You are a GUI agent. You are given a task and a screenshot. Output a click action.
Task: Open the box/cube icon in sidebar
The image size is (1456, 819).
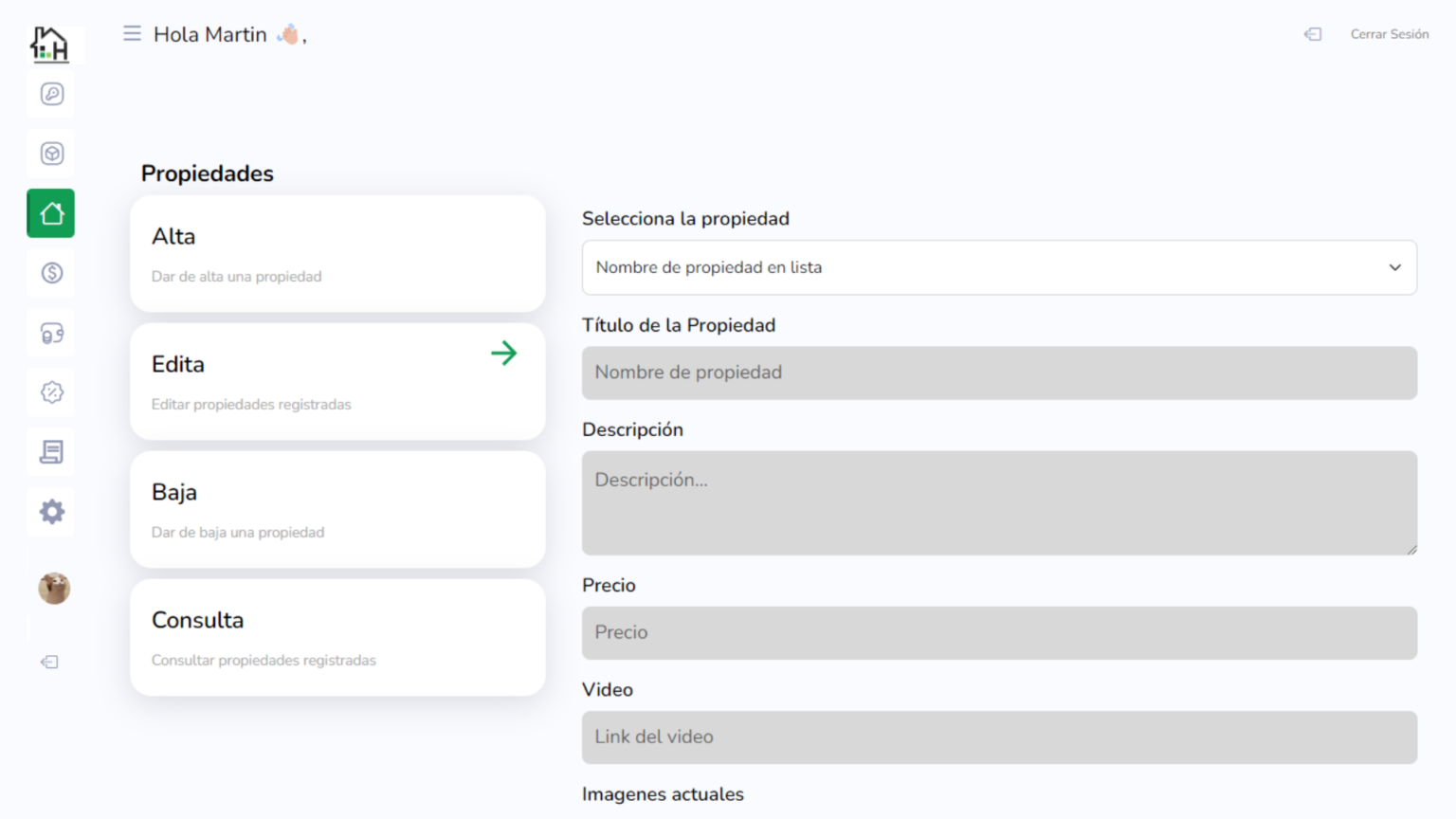[x=52, y=154]
